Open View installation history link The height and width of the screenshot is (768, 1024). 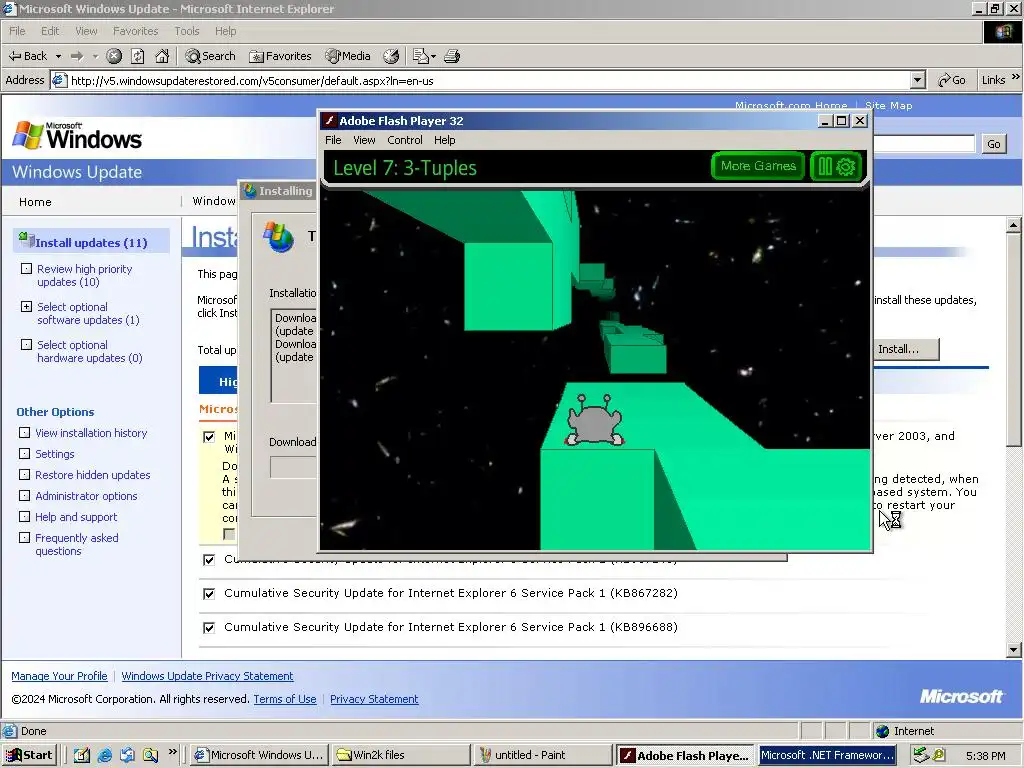point(91,433)
